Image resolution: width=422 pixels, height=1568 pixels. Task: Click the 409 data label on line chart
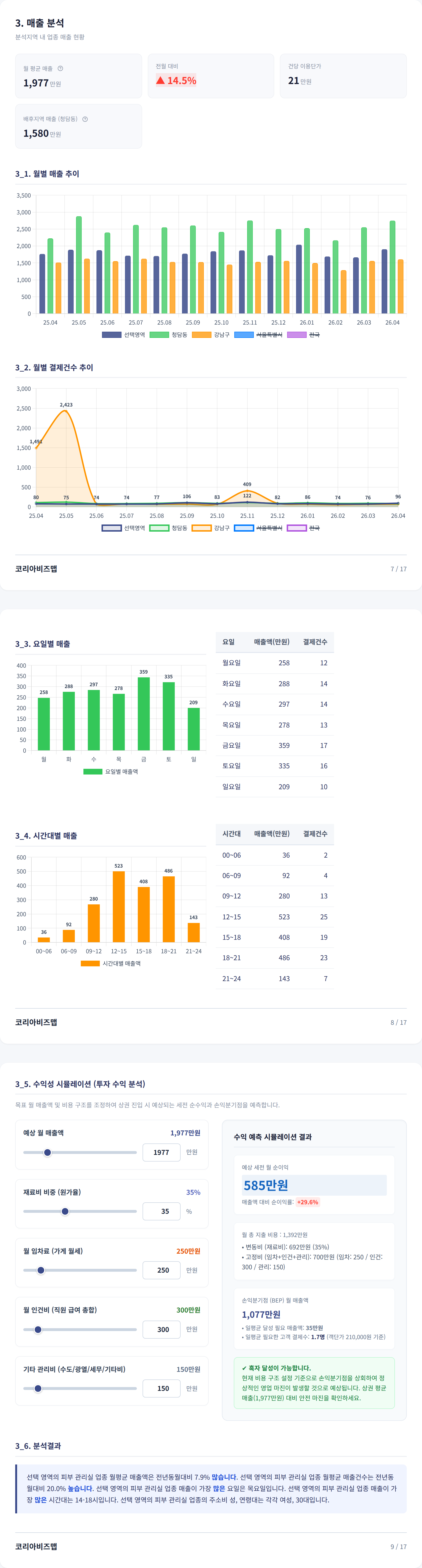click(247, 485)
